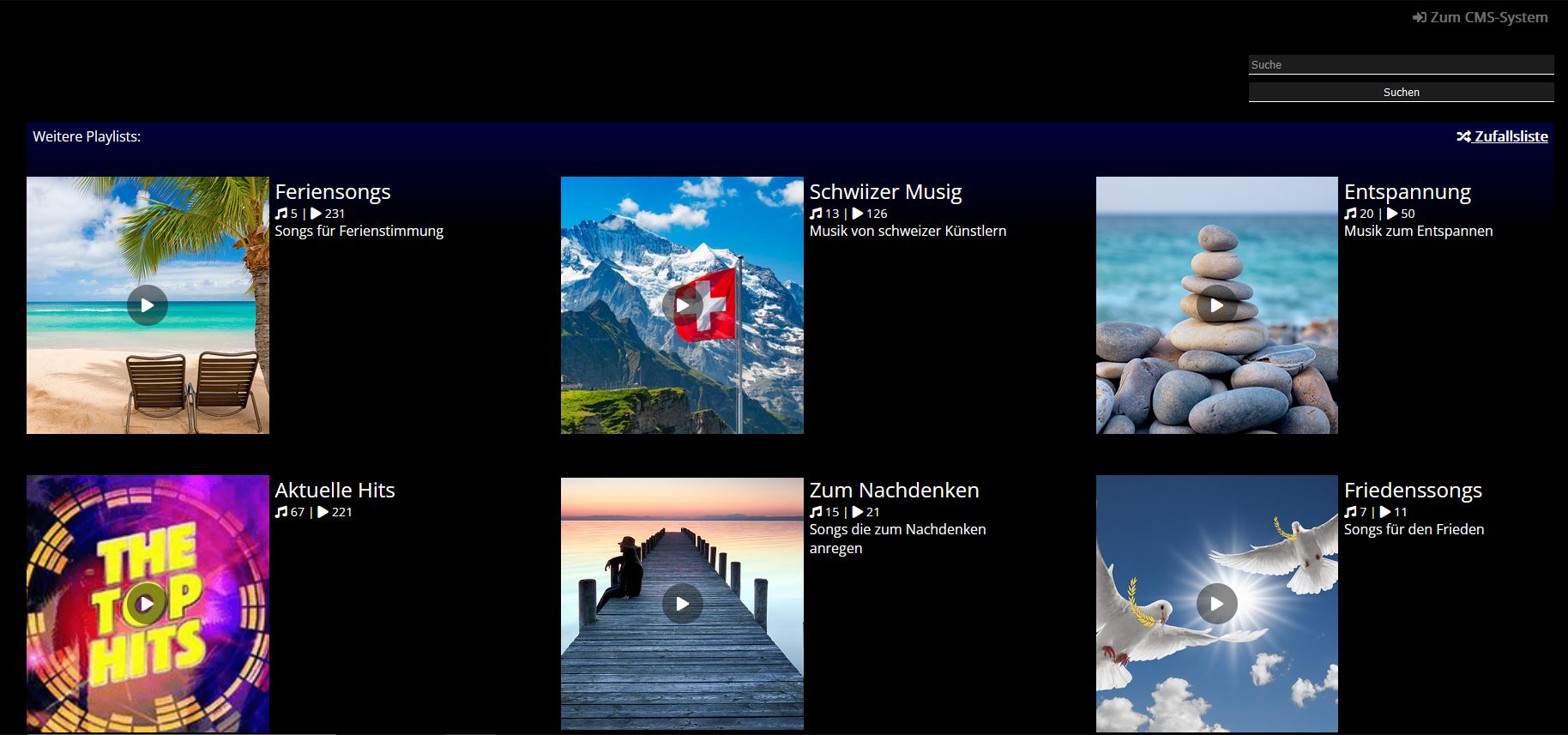Click the shuffle icon beside Zufallsliste

pos(1463,136)
